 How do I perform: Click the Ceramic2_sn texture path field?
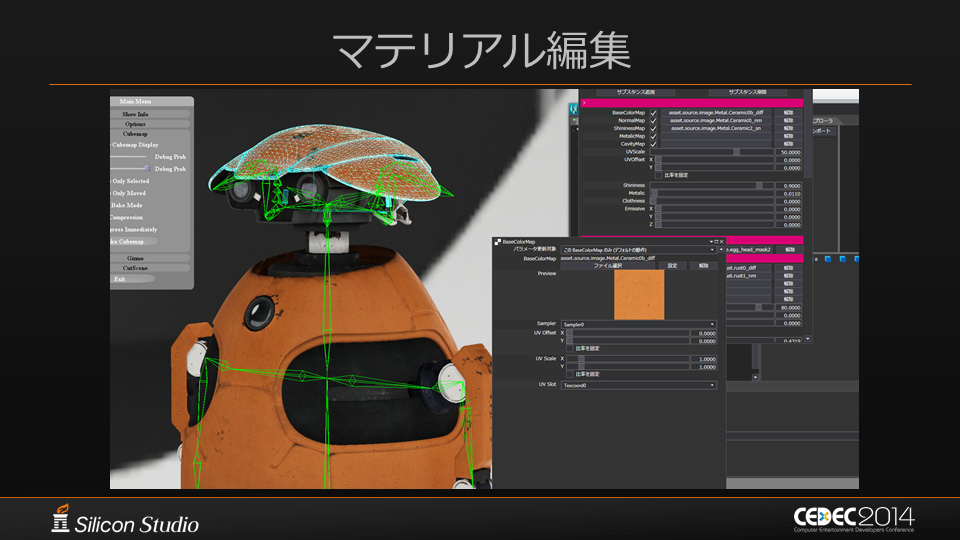pyautogui.click(x=716, y=129)
